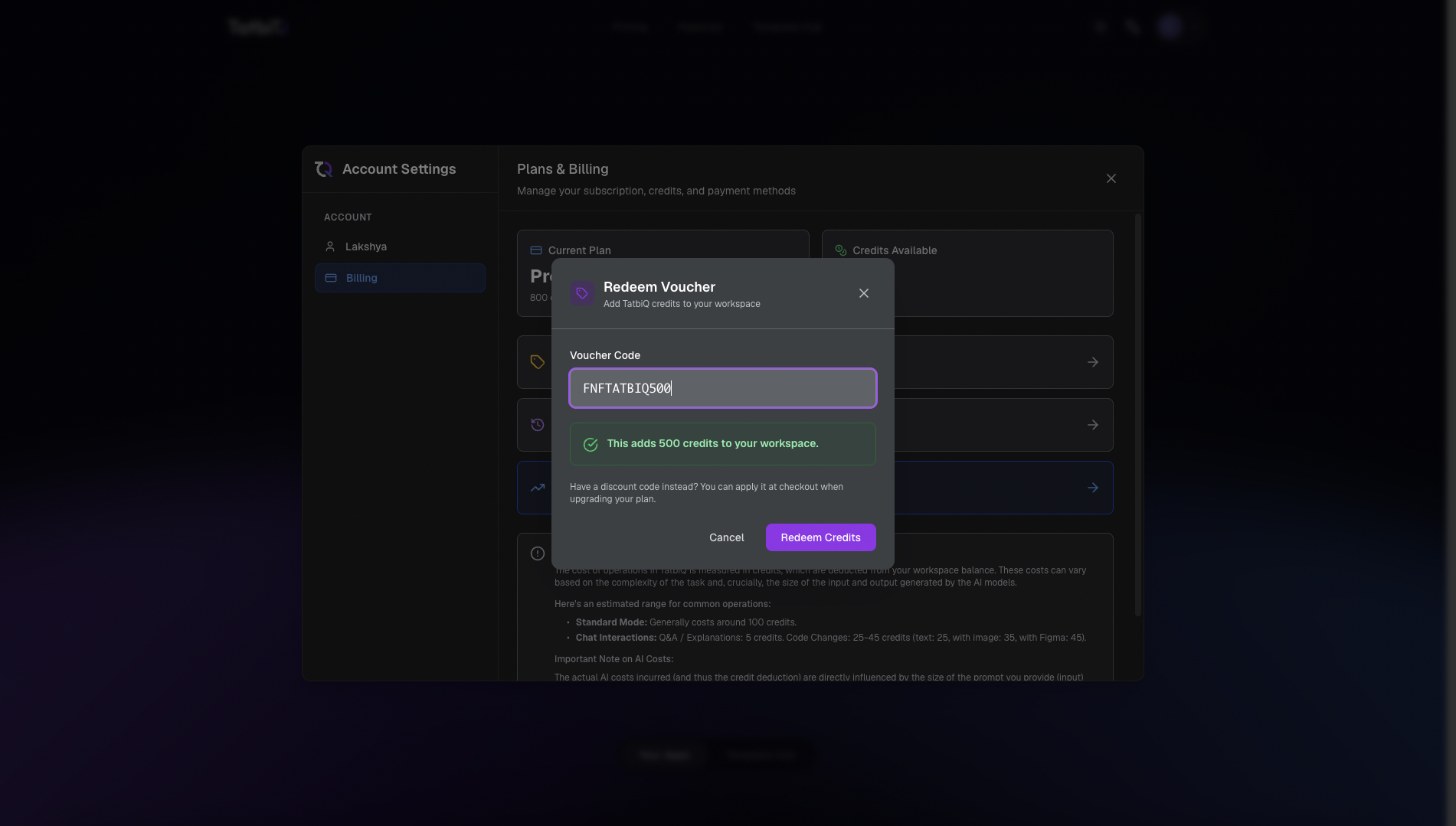The height and width of the screenshot is (826, 1456).
Task: Focus the Voucher Code input field
Action: [x=722, y=388]
